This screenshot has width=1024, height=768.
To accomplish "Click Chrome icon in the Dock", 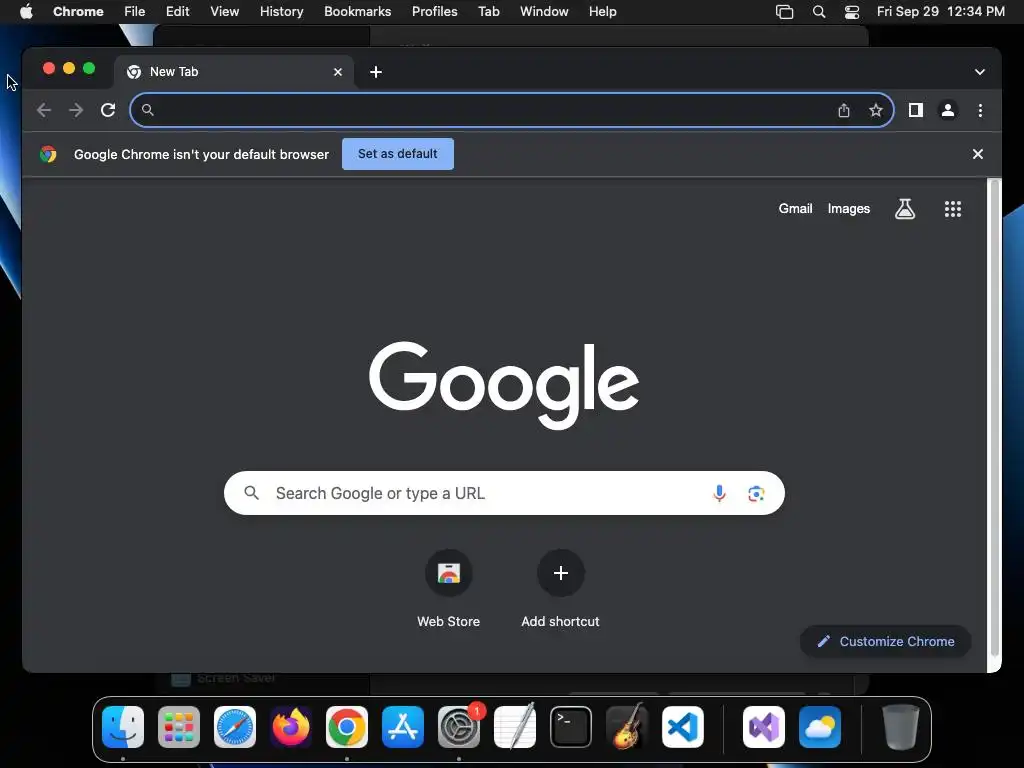I will pos(347,727).
